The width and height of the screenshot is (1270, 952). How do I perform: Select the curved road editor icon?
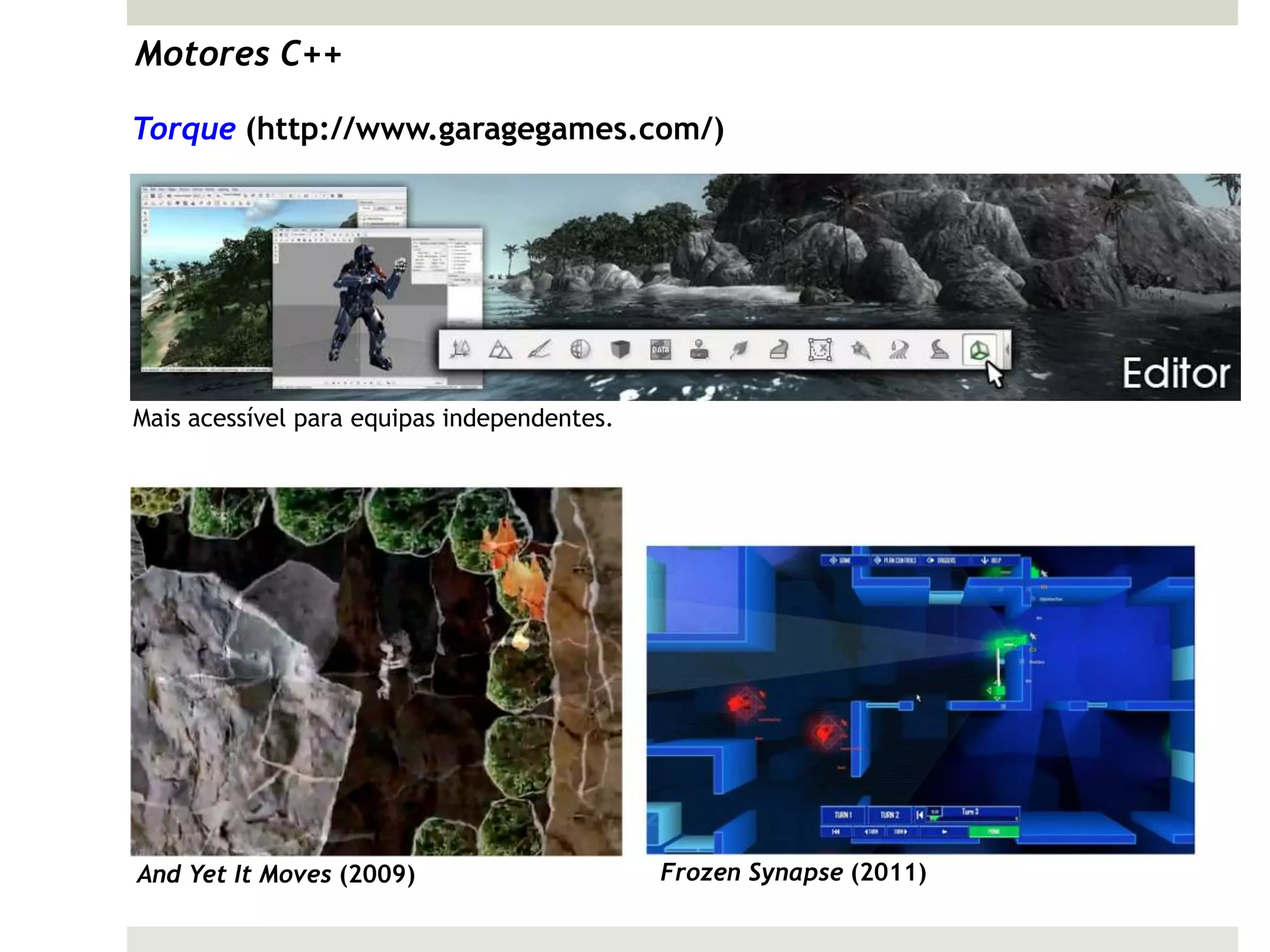[939, 350]
